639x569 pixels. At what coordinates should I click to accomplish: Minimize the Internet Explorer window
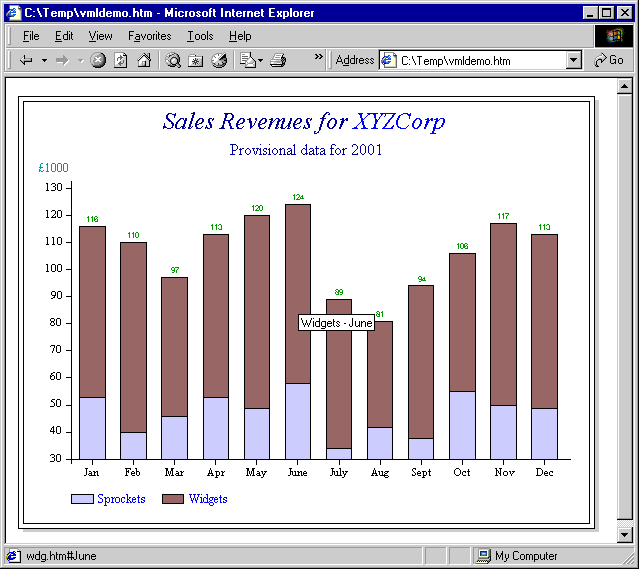point(590,13)
